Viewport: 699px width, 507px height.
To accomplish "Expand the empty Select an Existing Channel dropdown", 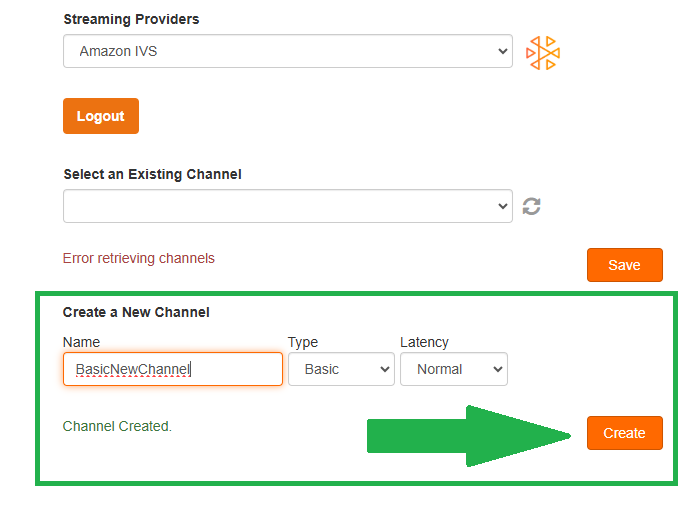I will pyautogui.click(x=288, y=206).
